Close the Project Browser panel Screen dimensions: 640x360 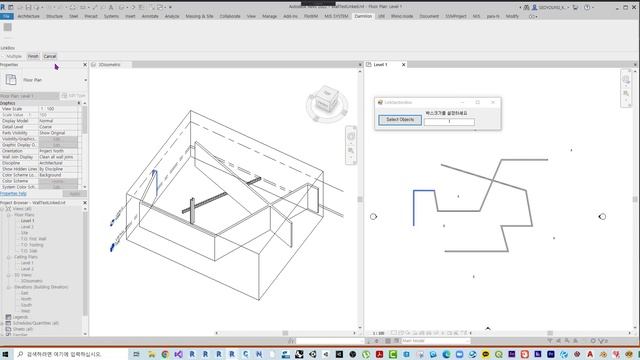coord(85,202)
